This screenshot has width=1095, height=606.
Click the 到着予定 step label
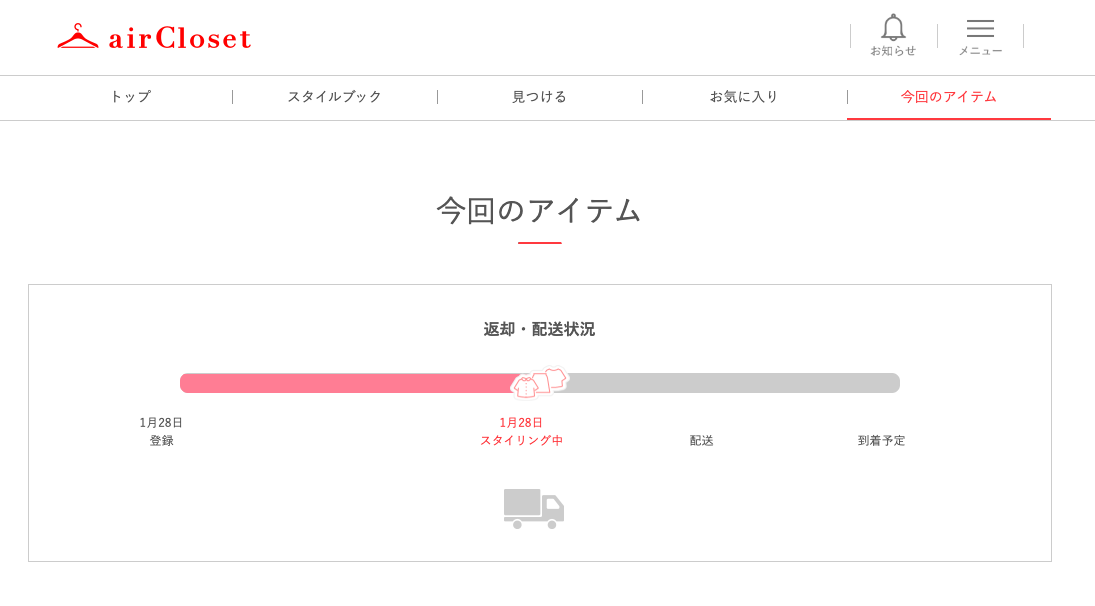click(881, 440)
